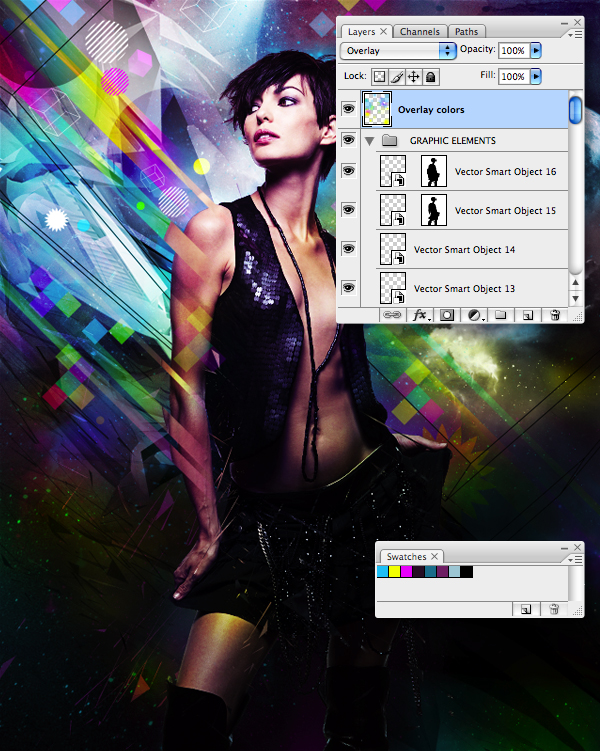Lock image pixels with brush icon

(396, 77)
